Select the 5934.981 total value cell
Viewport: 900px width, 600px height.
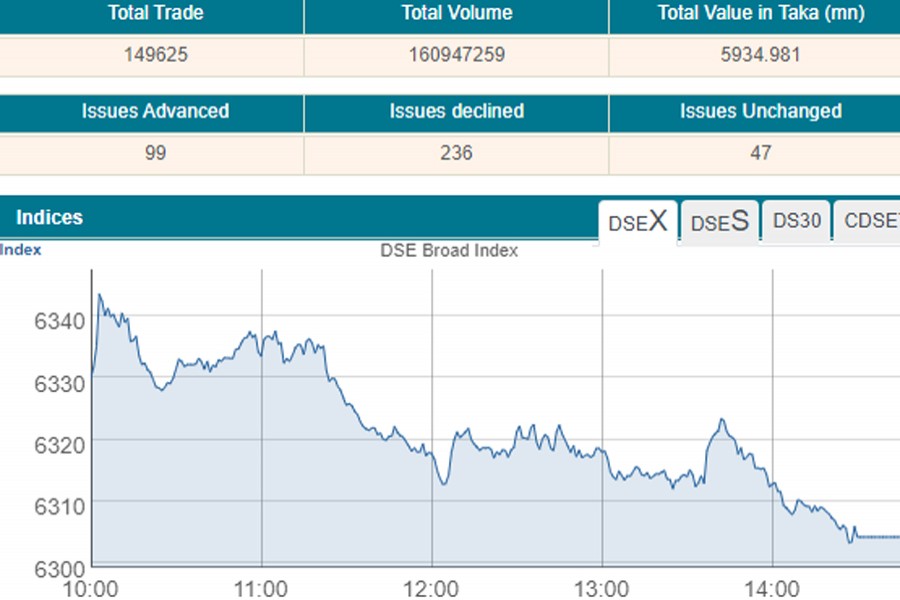click(x=760, y=55)
